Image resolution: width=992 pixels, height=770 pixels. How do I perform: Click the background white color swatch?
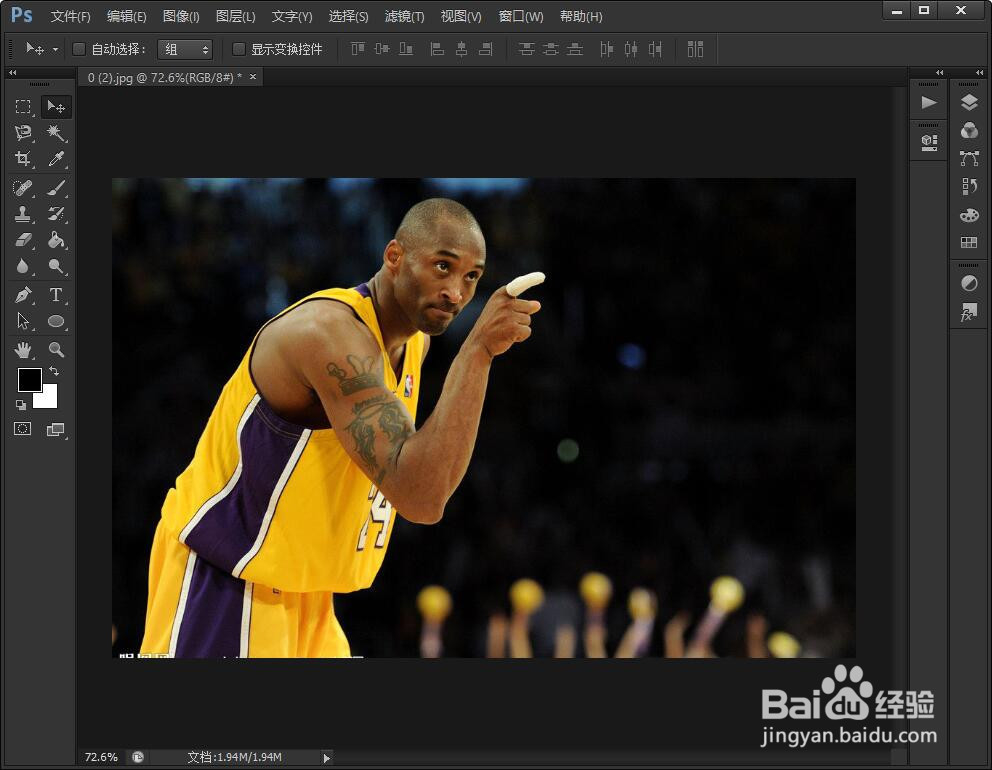(49, 399)
